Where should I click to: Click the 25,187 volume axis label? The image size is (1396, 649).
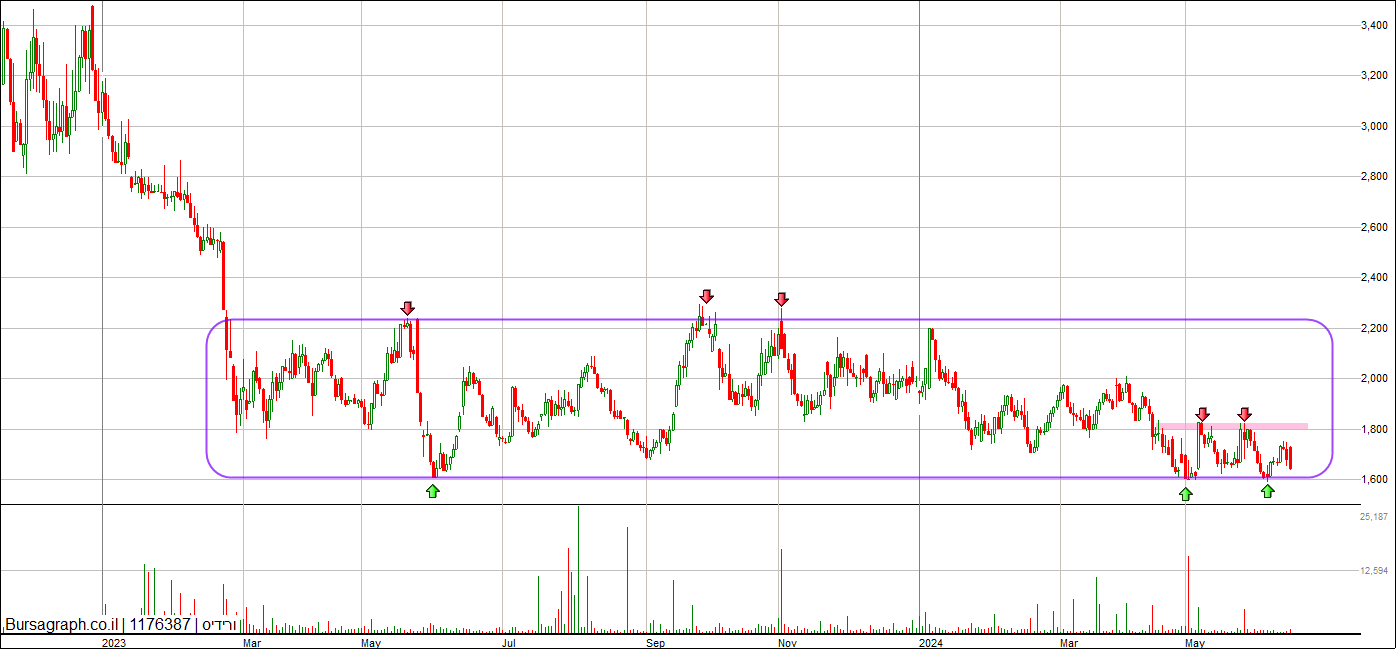click(x=1373, y=517)
